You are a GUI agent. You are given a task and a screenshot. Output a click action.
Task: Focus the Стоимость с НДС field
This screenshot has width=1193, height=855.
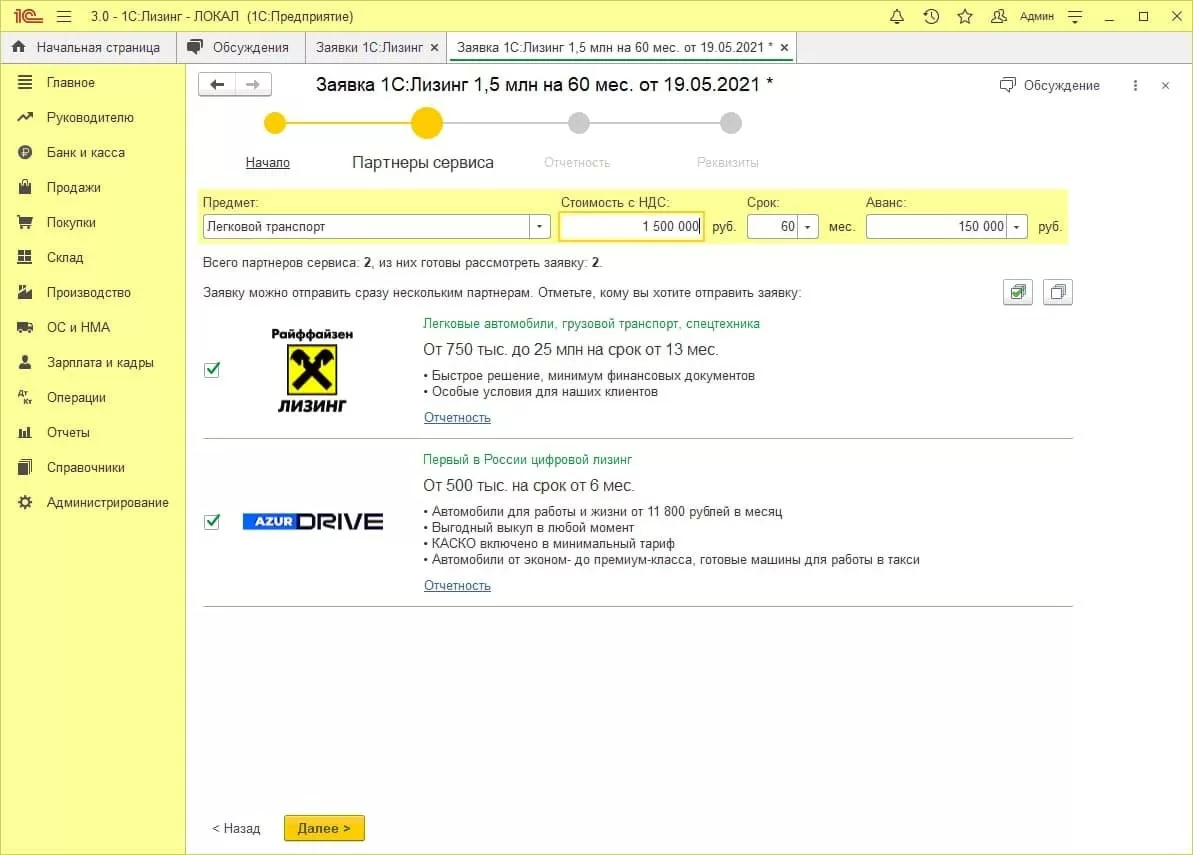tap(631, 227)
